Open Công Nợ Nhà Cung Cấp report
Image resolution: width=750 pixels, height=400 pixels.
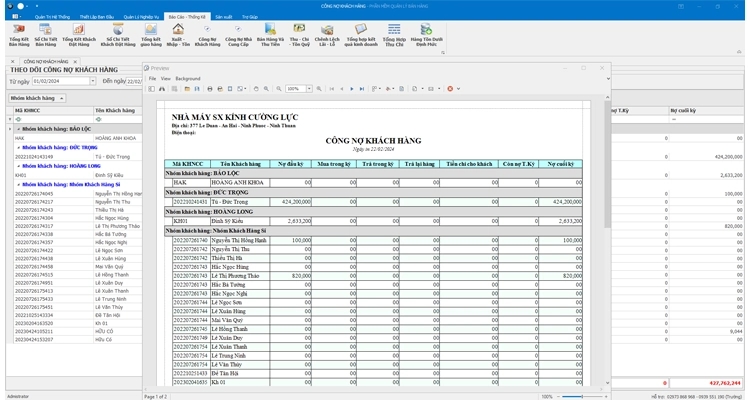click(238, 35)
